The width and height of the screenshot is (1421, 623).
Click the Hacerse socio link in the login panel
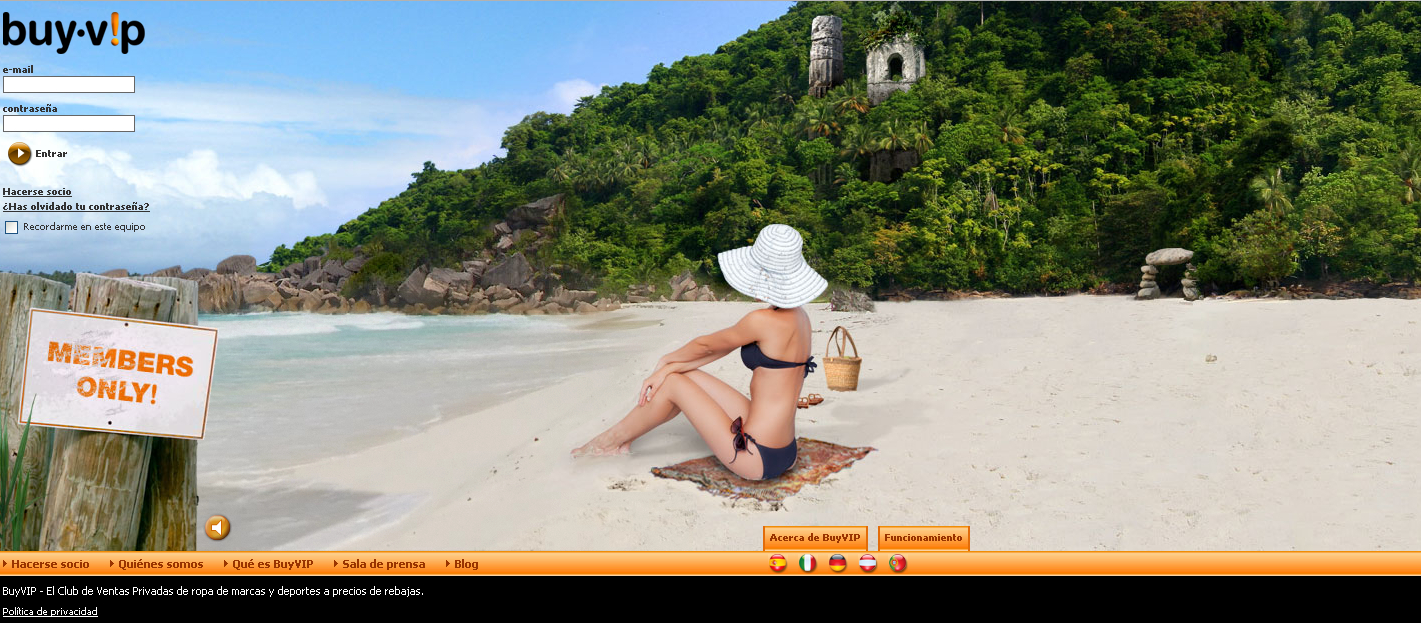pos(37,192)
